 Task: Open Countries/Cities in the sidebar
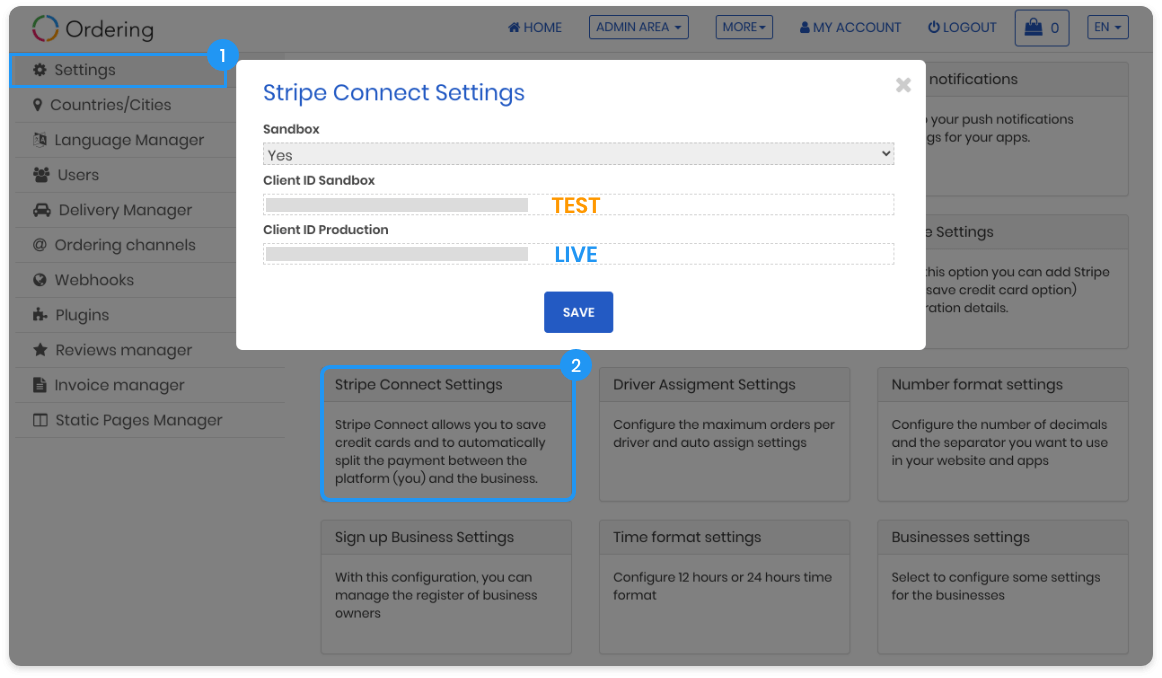[125, 104]
